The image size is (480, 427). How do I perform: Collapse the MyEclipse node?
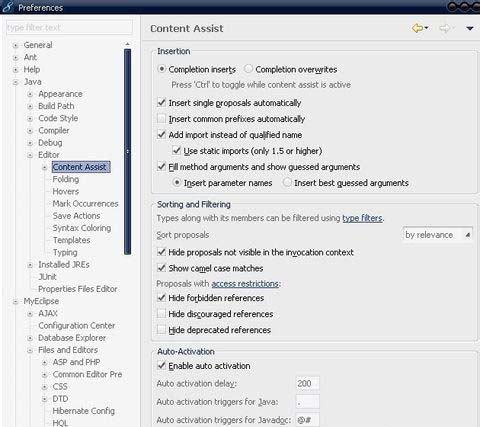15,302
